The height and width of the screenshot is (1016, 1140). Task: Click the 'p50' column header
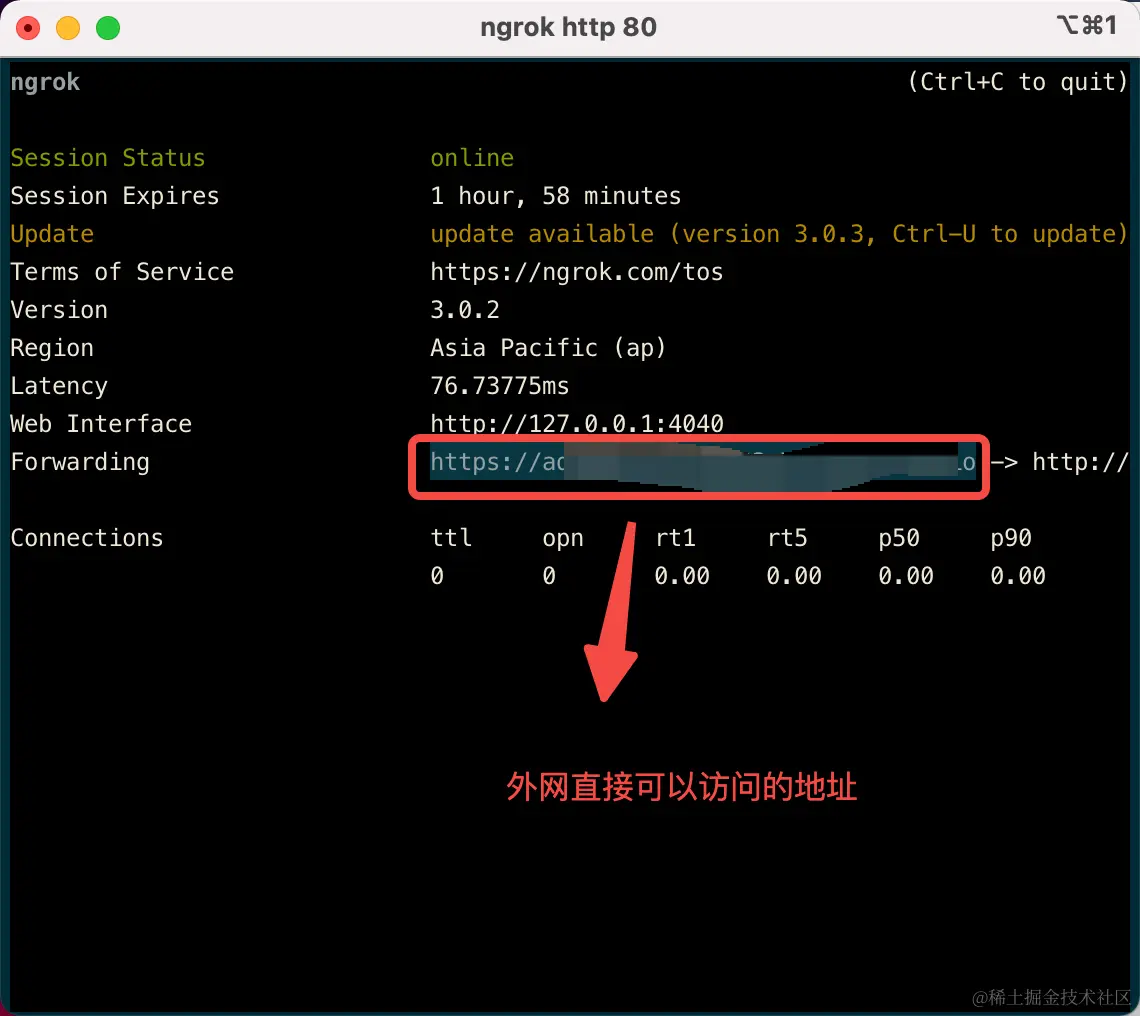click(899, 539)
